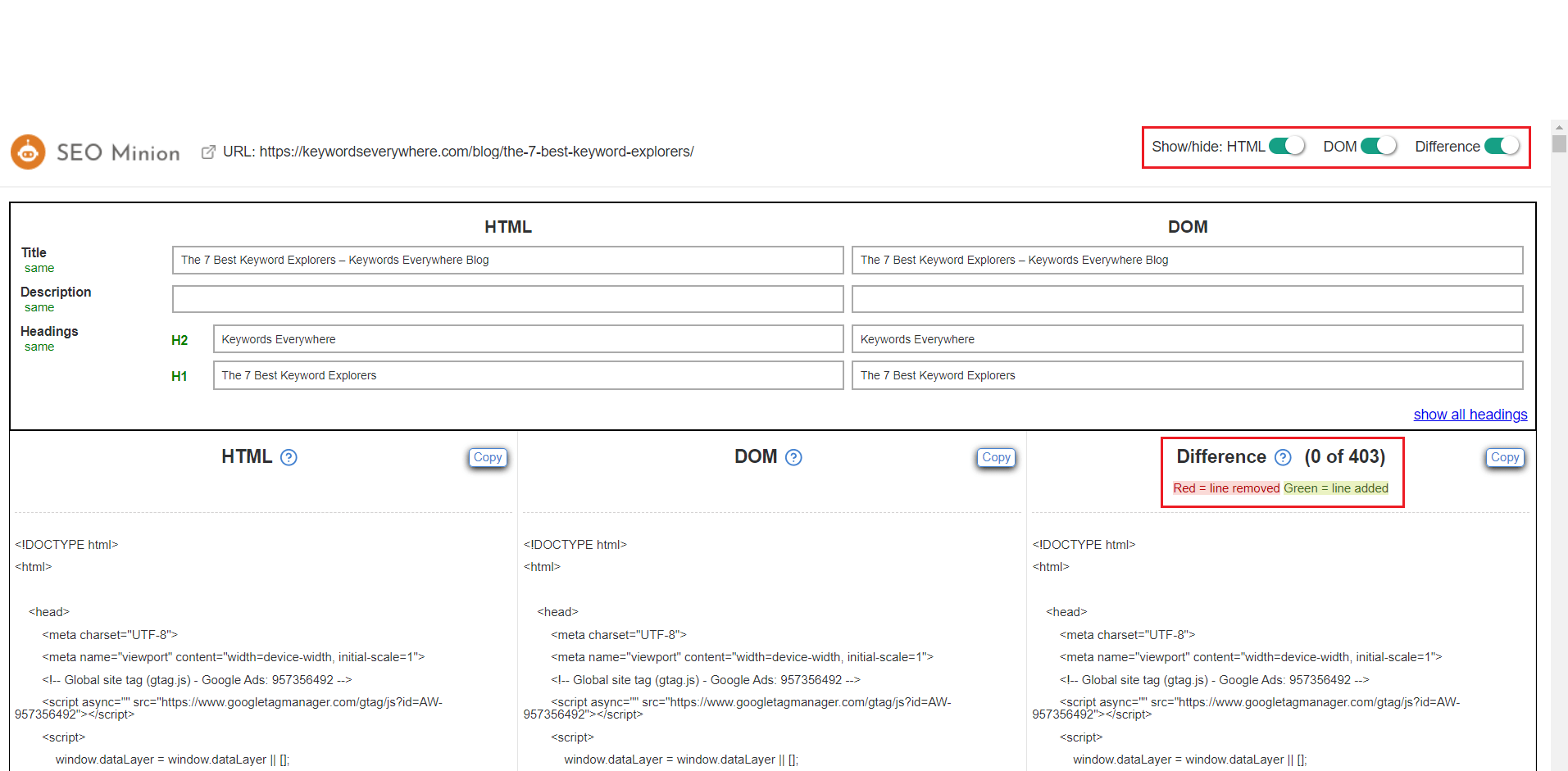Click the Difference help question mark icon
1568x771 pixels.
coord(1283,457)
